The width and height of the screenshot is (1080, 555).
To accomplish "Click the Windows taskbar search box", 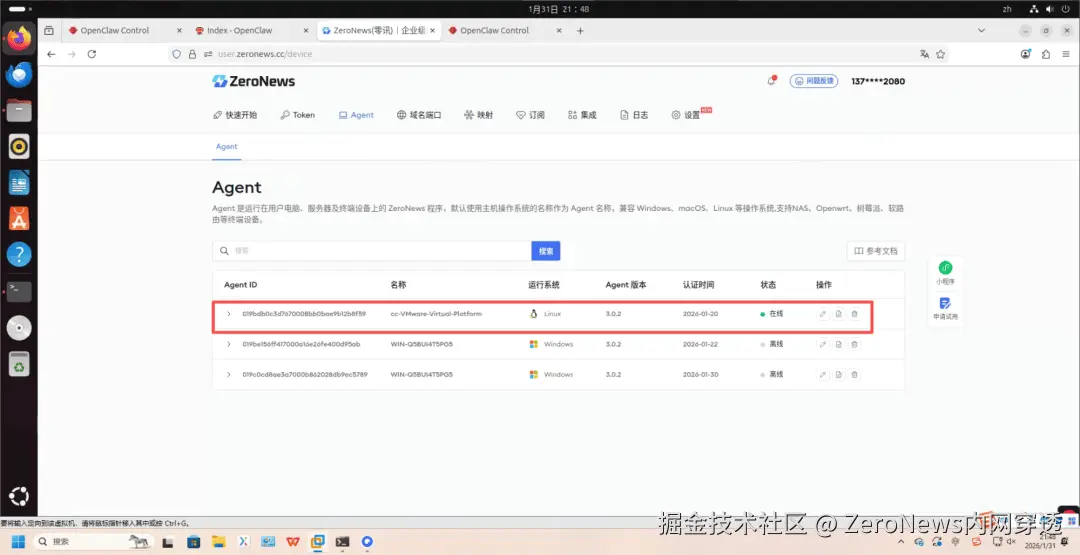I will (x=92, y=542).
